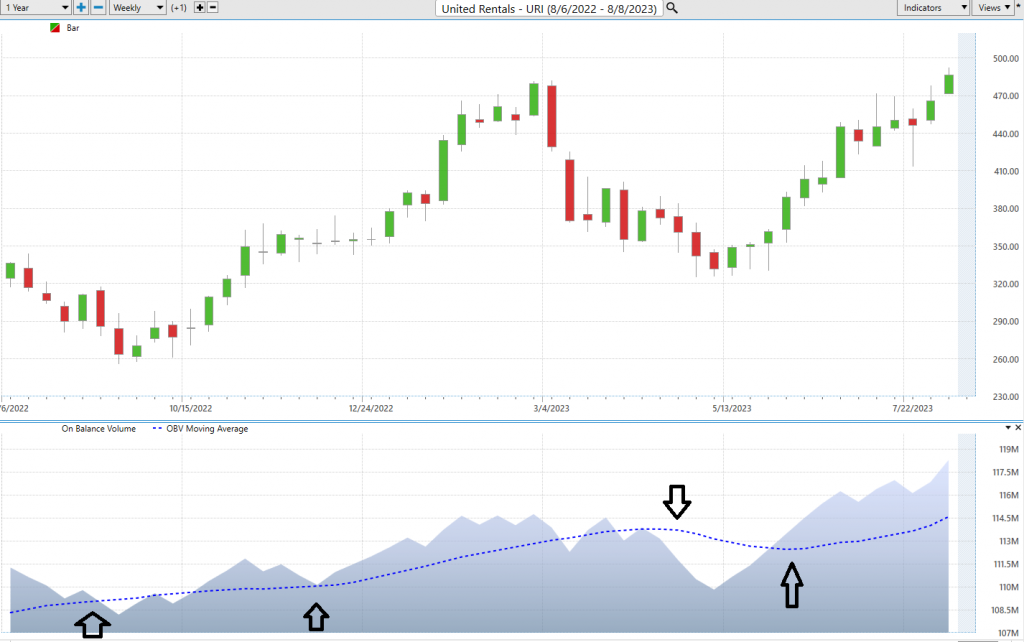Click the red-green Bar legend swatch

[x=55, y=28]
